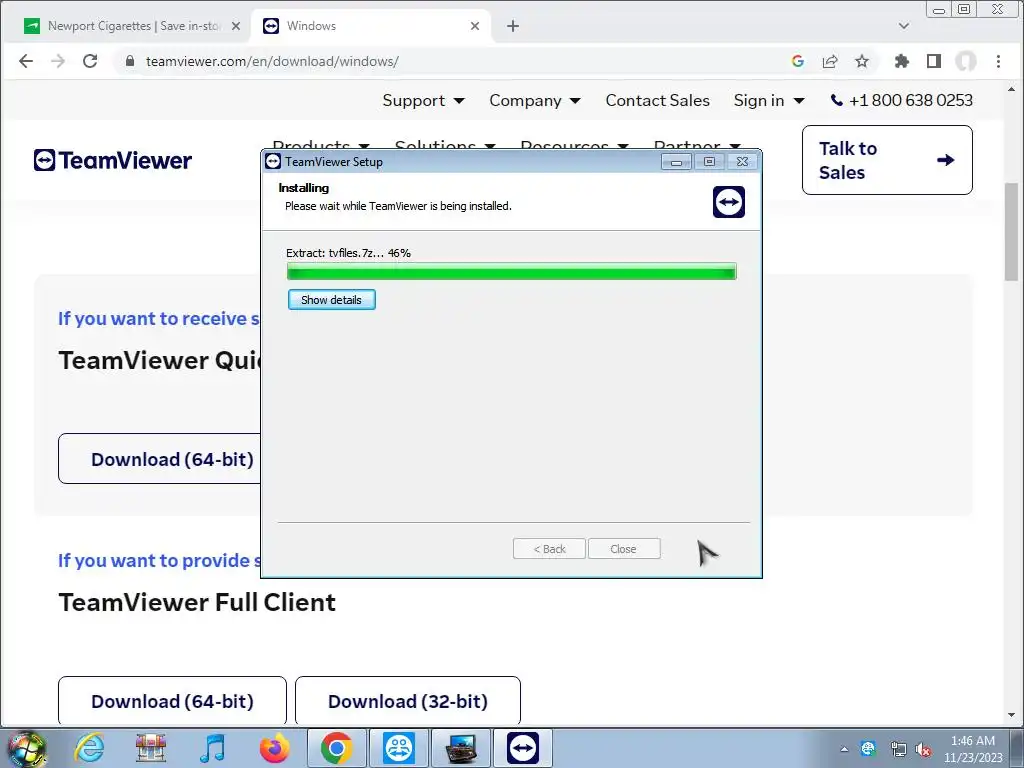Click the installation progress bar

(x=511, y=271)
